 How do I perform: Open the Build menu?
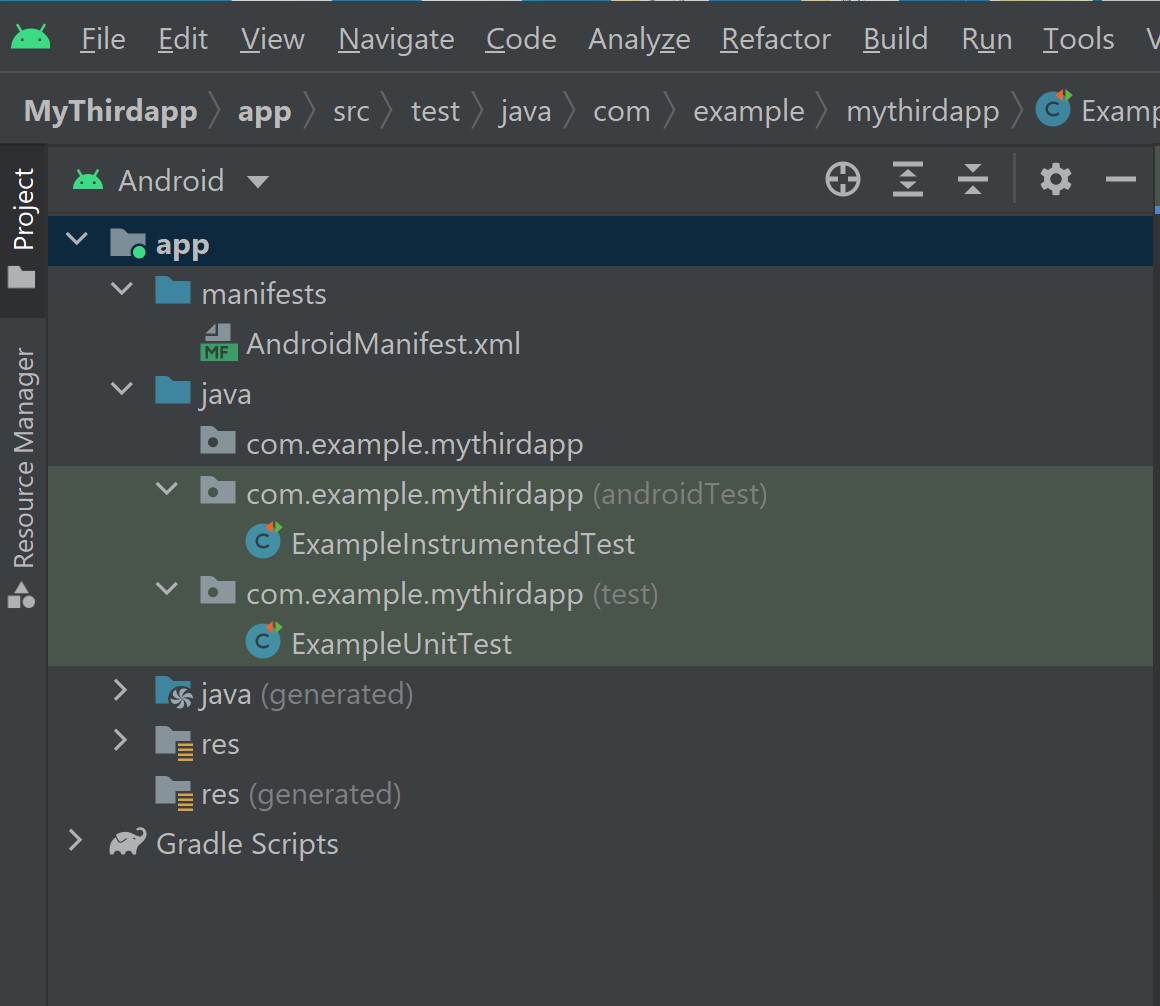coord(895,38)
